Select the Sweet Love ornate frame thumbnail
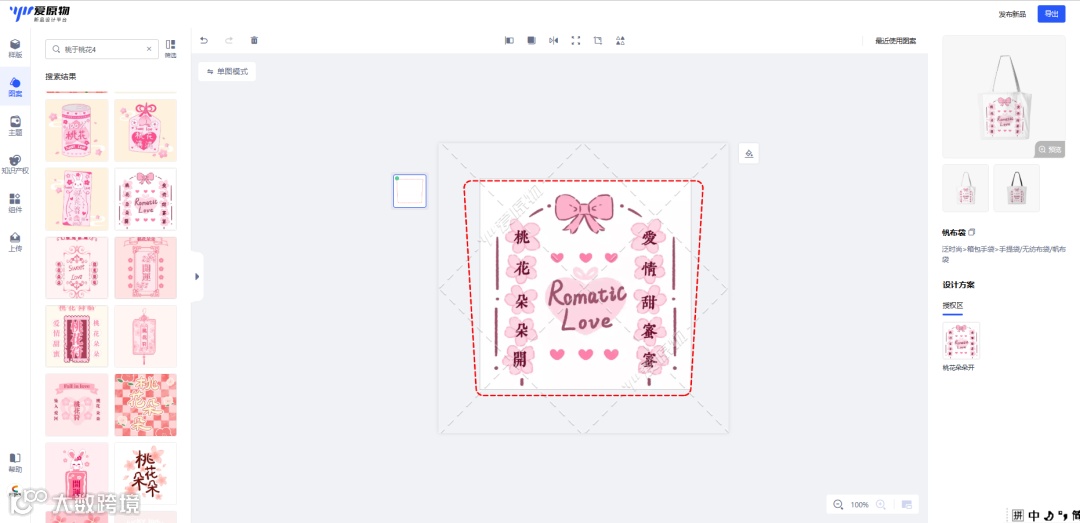The image size is (1080, 523). click(x=76, y=268)
